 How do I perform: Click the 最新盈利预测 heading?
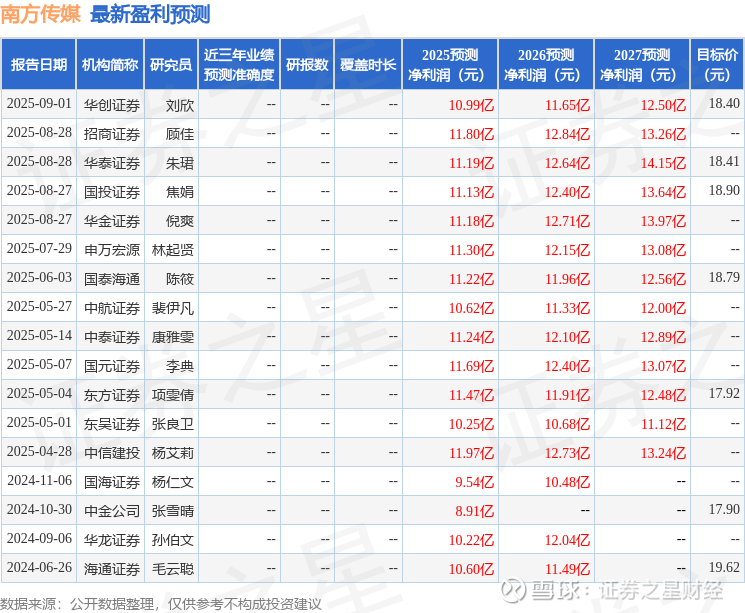(150, 14)
